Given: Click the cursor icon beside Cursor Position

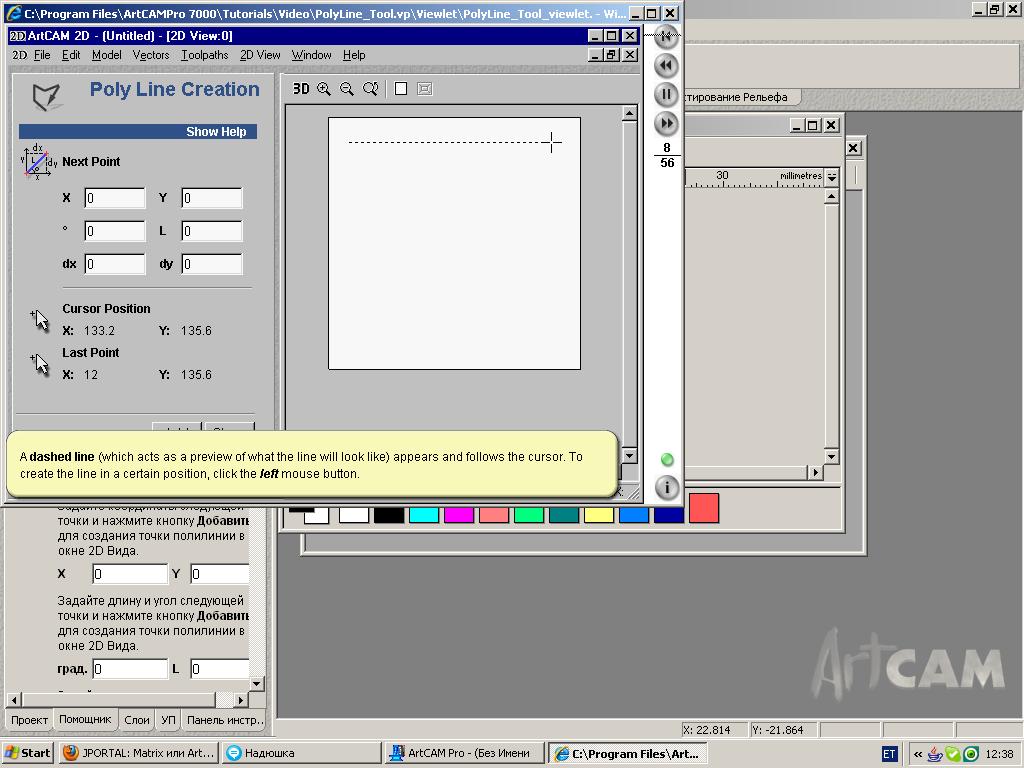Looking at the screenshot, I should click(x=39, y=320).
